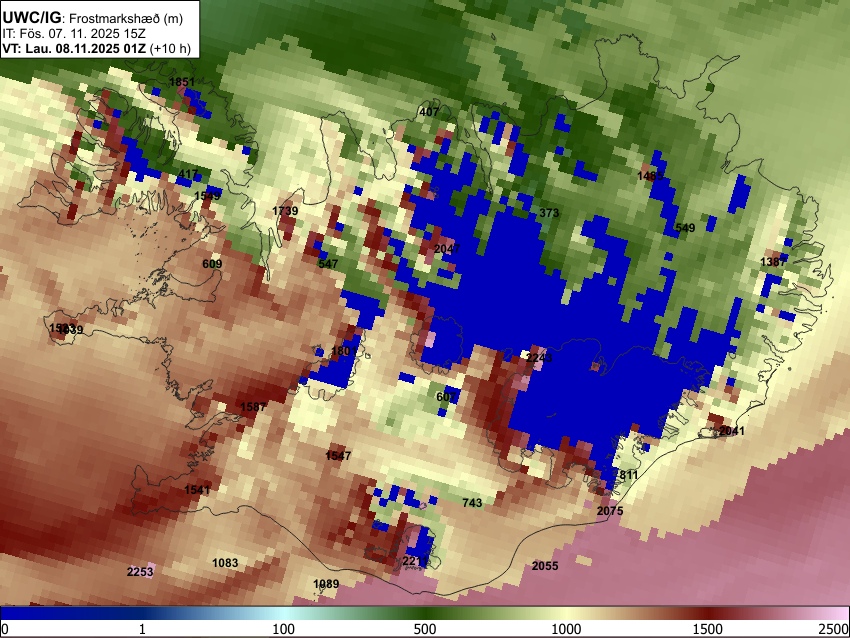Click the map value label '1083'
This screenshot has height=638, width=850.
click(225, 563)
